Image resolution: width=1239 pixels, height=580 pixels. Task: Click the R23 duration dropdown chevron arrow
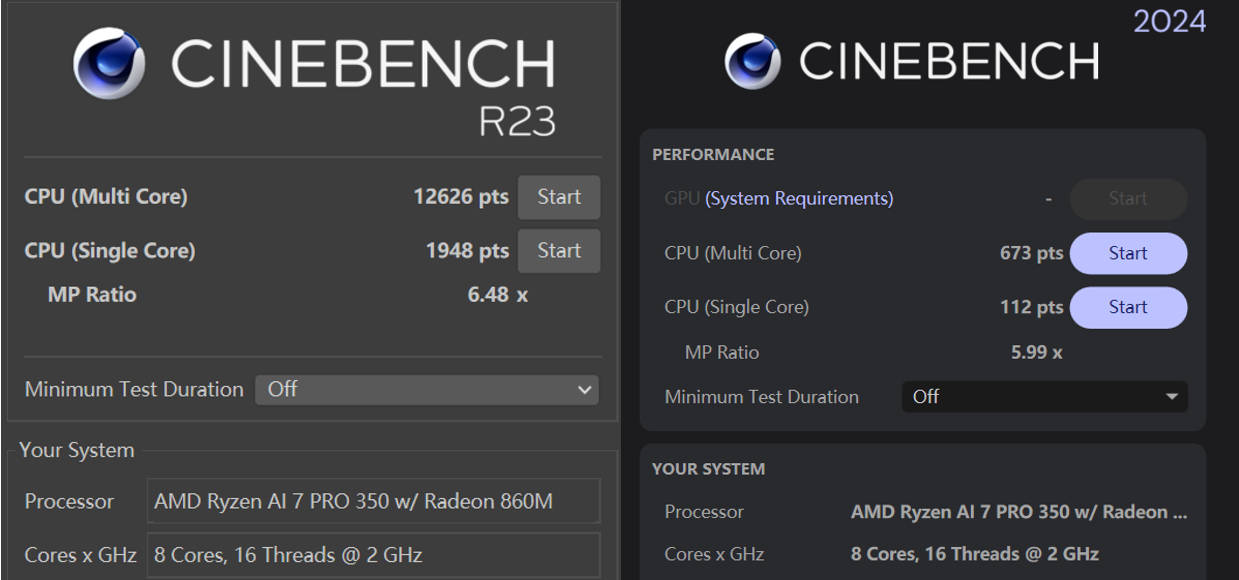pyautogui.click(x=585, y=390)
